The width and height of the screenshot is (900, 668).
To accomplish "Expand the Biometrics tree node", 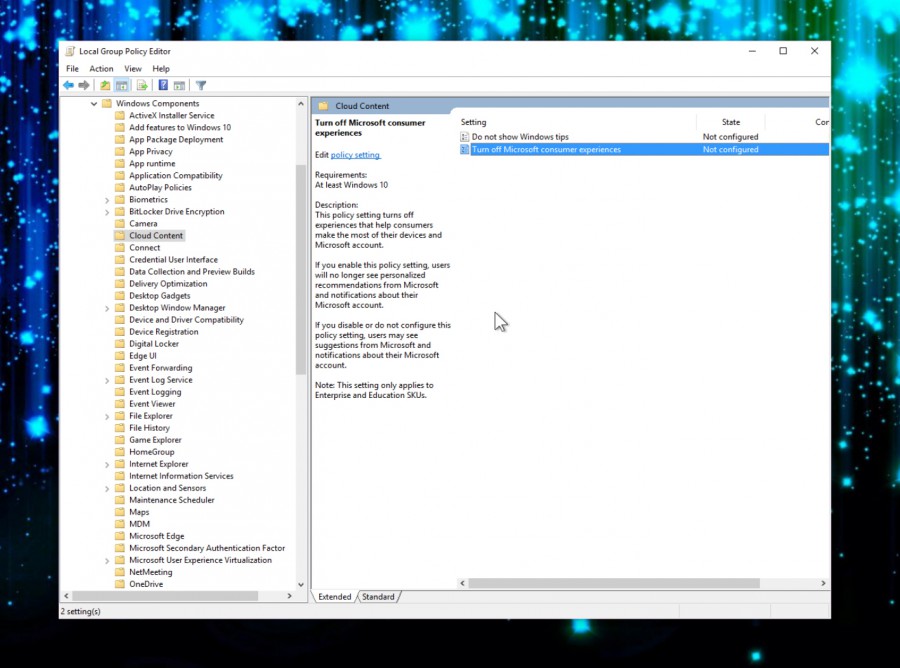I will pyautogui.click(x=107, y=199).
